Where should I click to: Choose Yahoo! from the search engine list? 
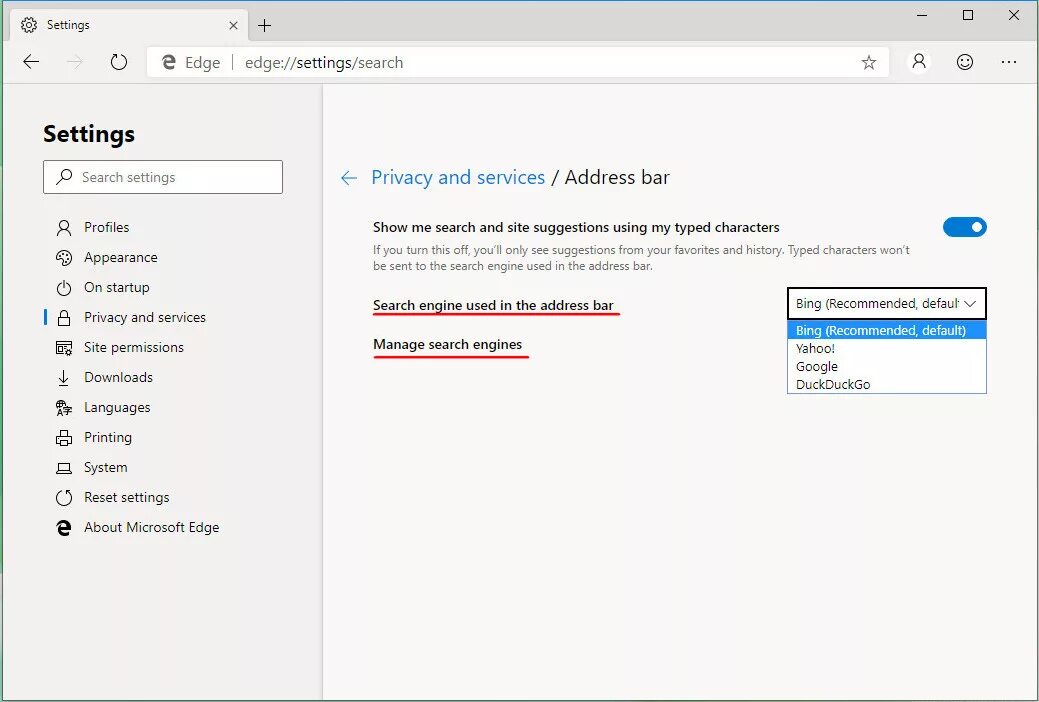[x=887, y=348]
